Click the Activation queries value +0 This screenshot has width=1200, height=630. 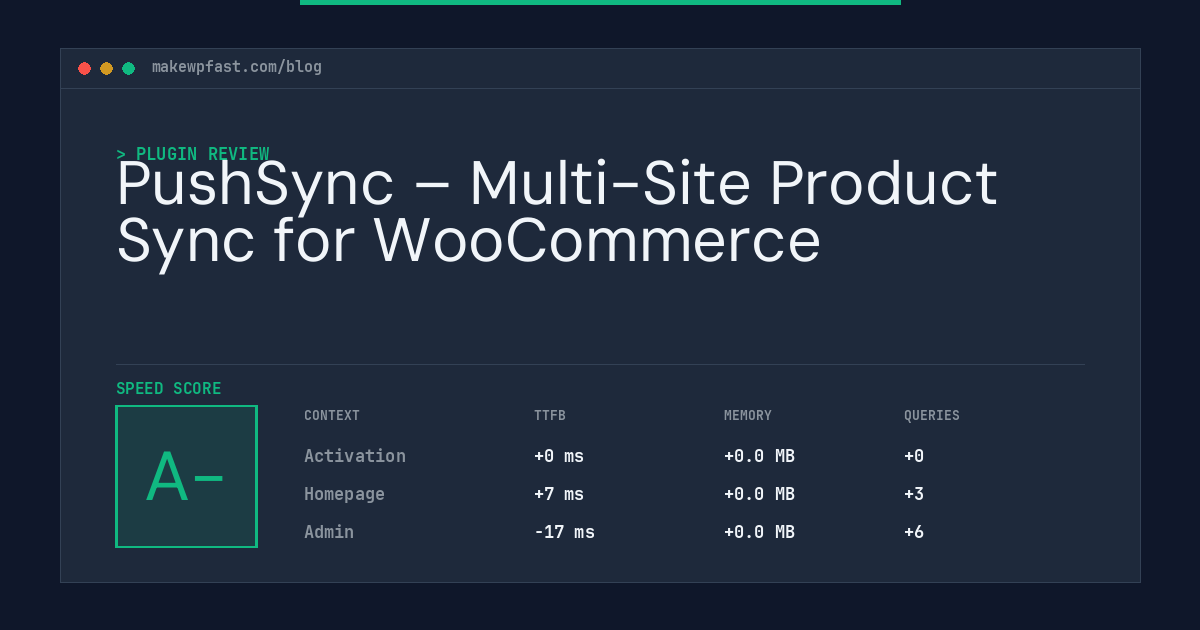click(914, 456)
